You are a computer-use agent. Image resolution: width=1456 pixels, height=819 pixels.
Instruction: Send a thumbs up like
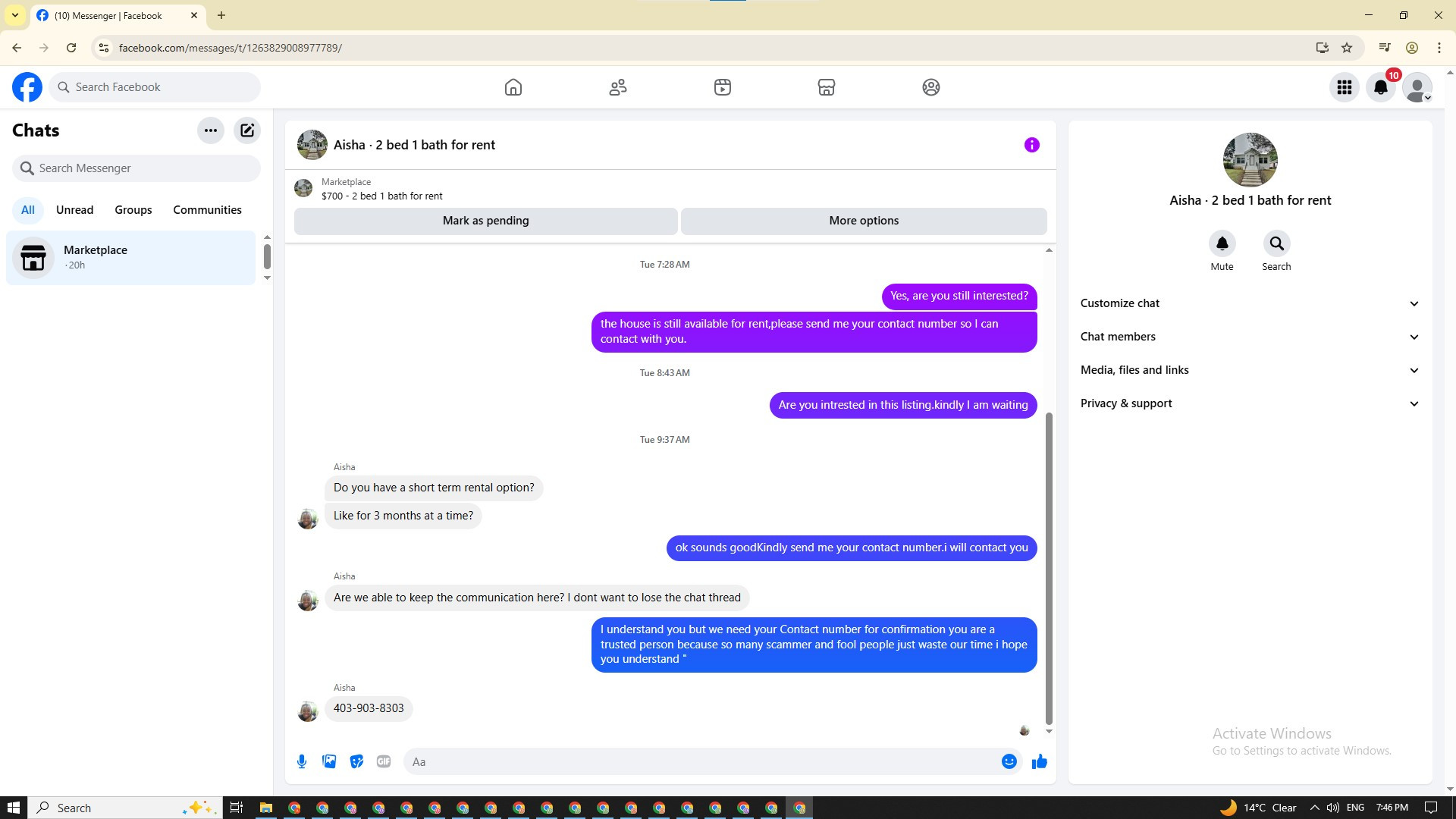1039,761
